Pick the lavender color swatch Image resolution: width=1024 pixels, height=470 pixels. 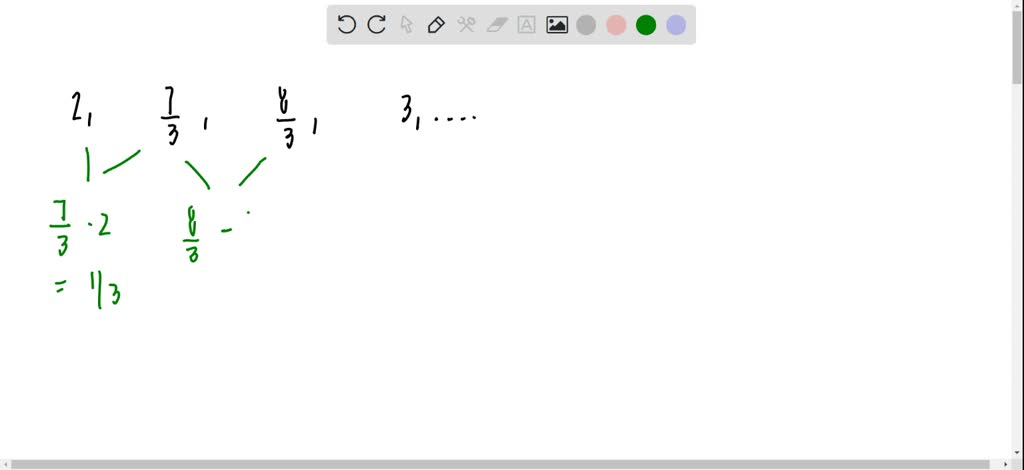pyautogui.click(x=676, y=25)
